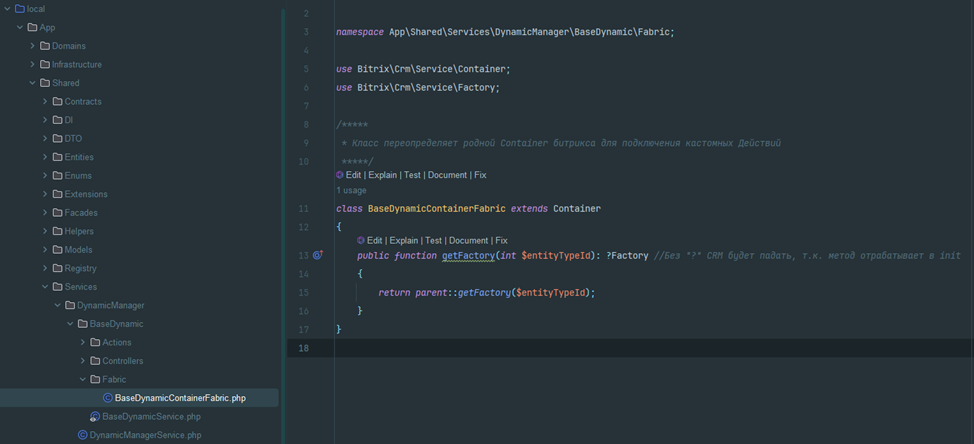Click Document above class BaseDynamicContainerFabric
The height and width of the screenshot is (444, 974).
click(447, 175)
